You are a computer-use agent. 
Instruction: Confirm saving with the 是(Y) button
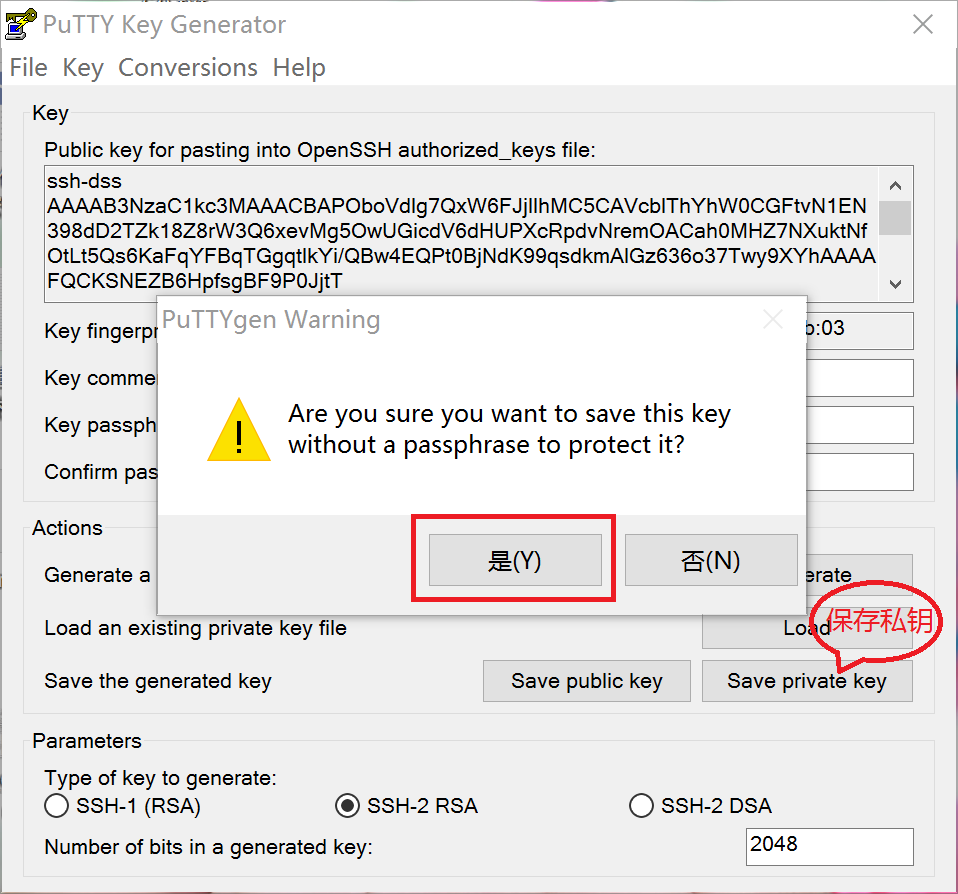tap(515, 560)
